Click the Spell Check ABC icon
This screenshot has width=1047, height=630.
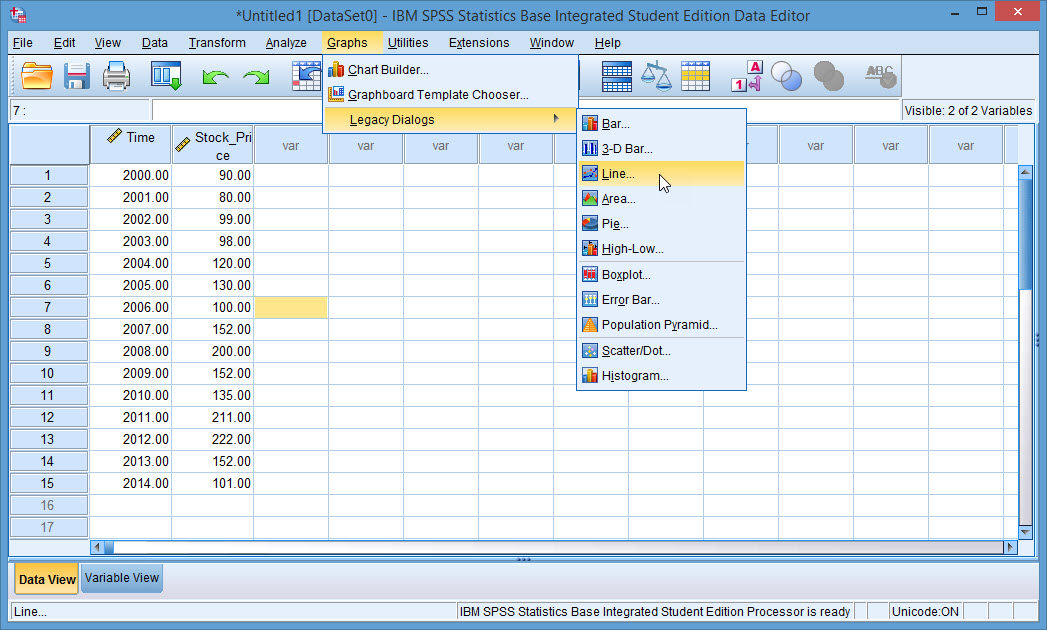(x=880, y=76)
